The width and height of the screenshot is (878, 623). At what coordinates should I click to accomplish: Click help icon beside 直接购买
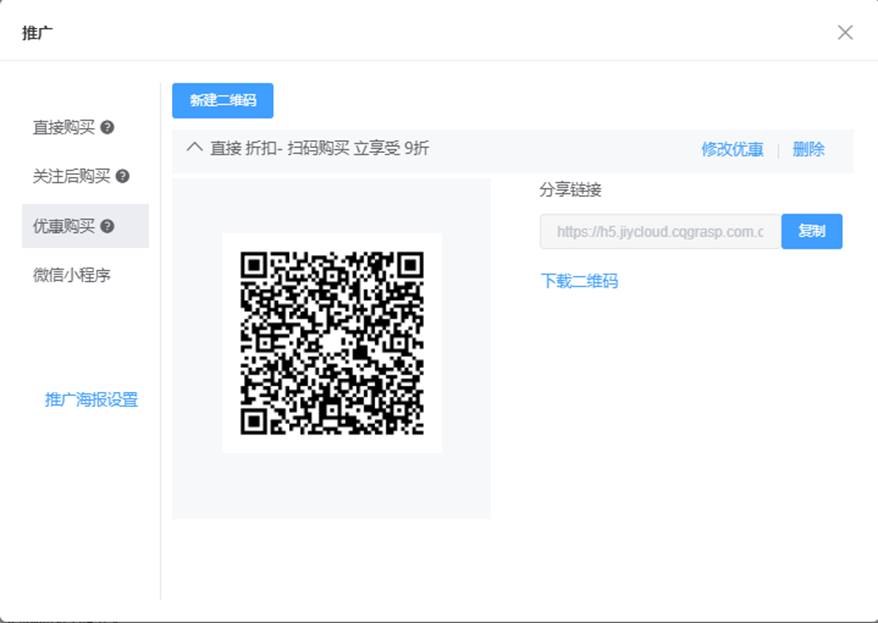point(108,128)
